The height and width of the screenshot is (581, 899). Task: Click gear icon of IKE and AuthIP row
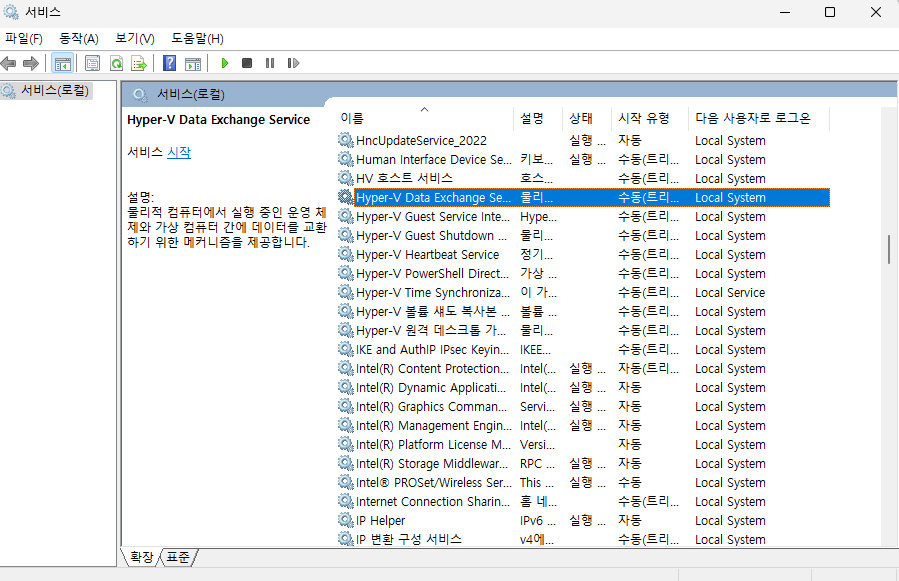pyautogui.click(x=346, y=349)
